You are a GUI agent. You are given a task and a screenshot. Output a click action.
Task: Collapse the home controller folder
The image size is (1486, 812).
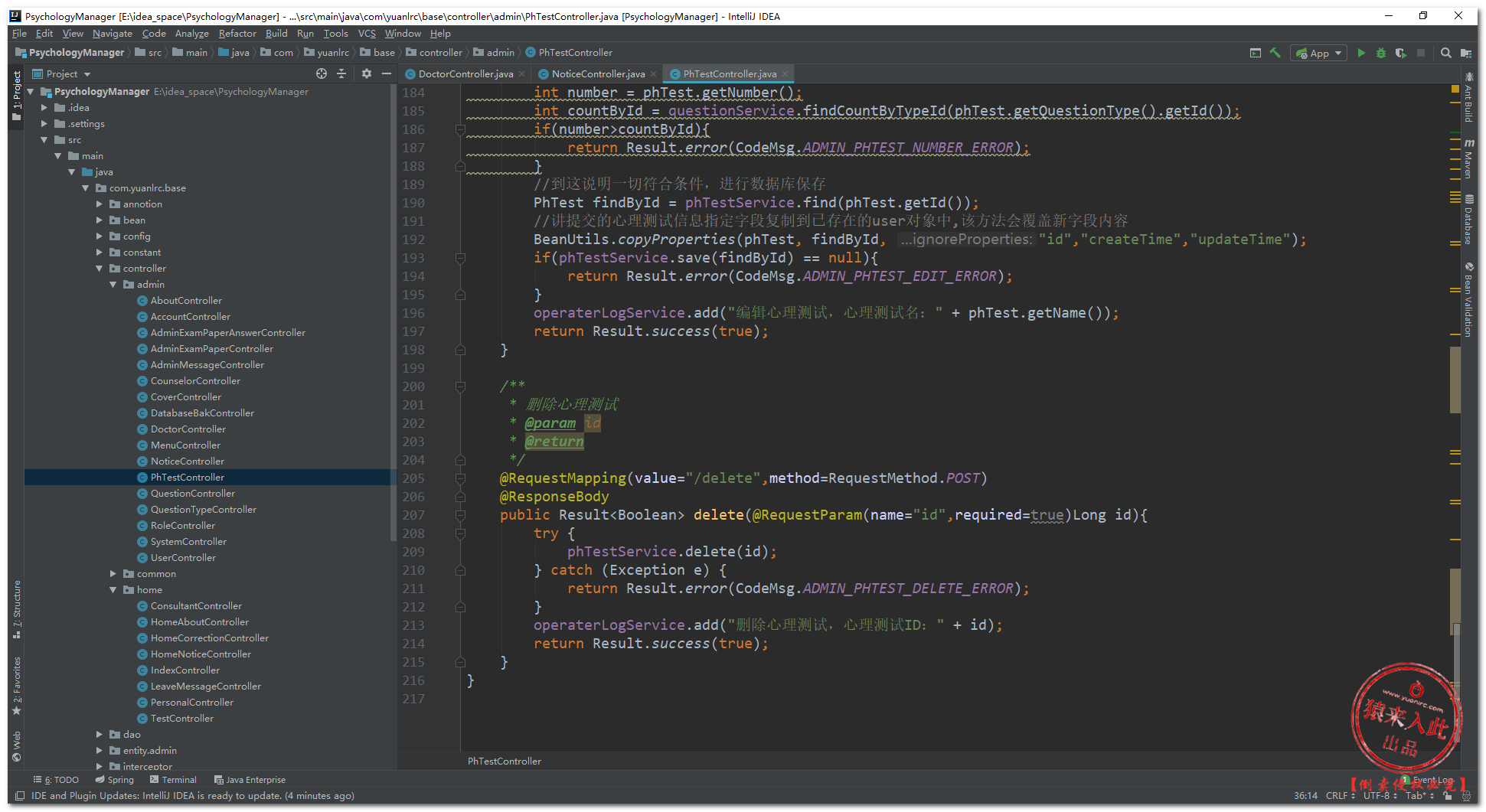pyautogui.click(x=113, y=590)
